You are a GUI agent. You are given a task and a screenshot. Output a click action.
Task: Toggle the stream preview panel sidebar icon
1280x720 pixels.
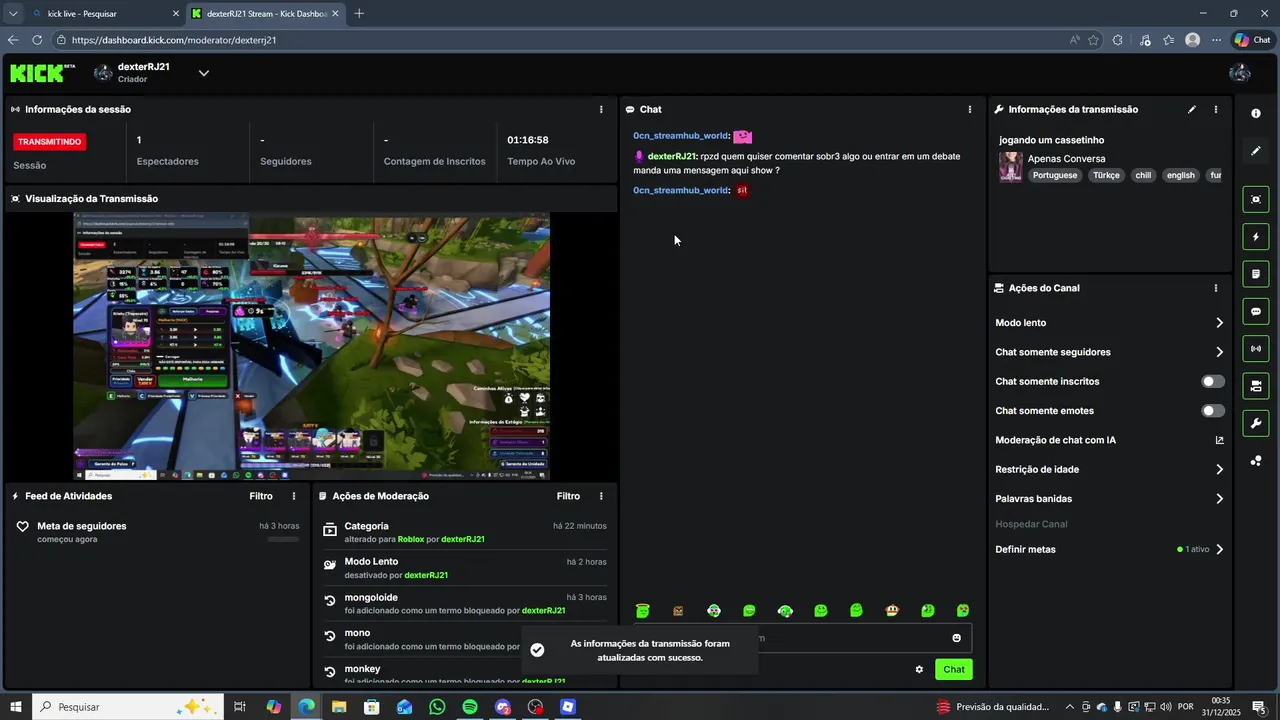tap(1256, 199)
